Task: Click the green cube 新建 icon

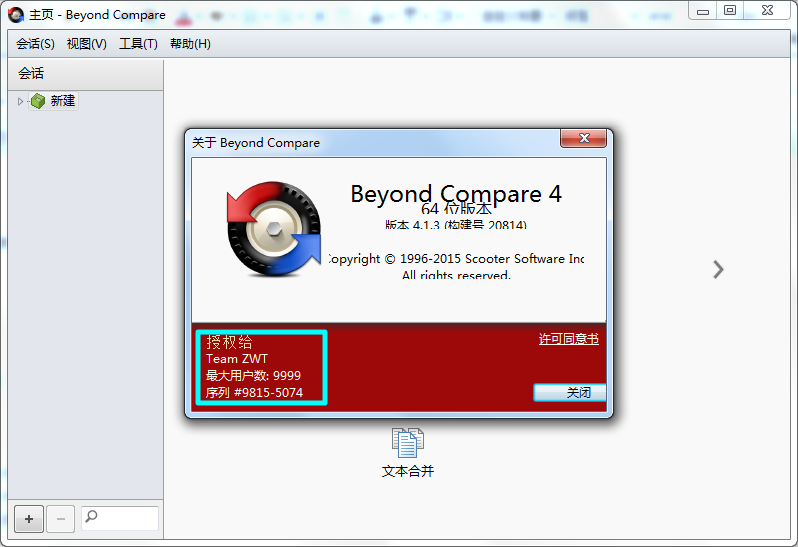Action: coord(38,101)
